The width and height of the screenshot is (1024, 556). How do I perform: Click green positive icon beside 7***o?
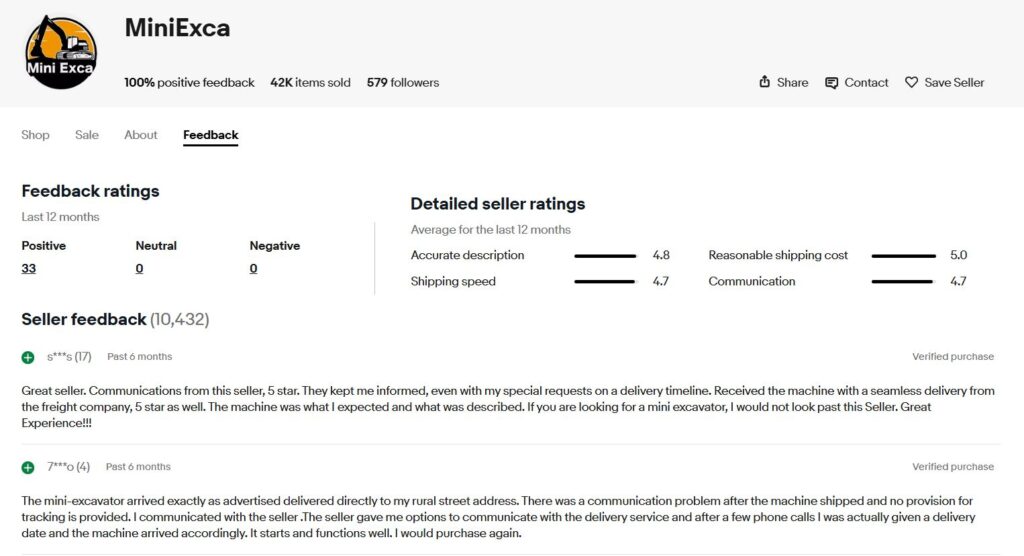point(28,467)
